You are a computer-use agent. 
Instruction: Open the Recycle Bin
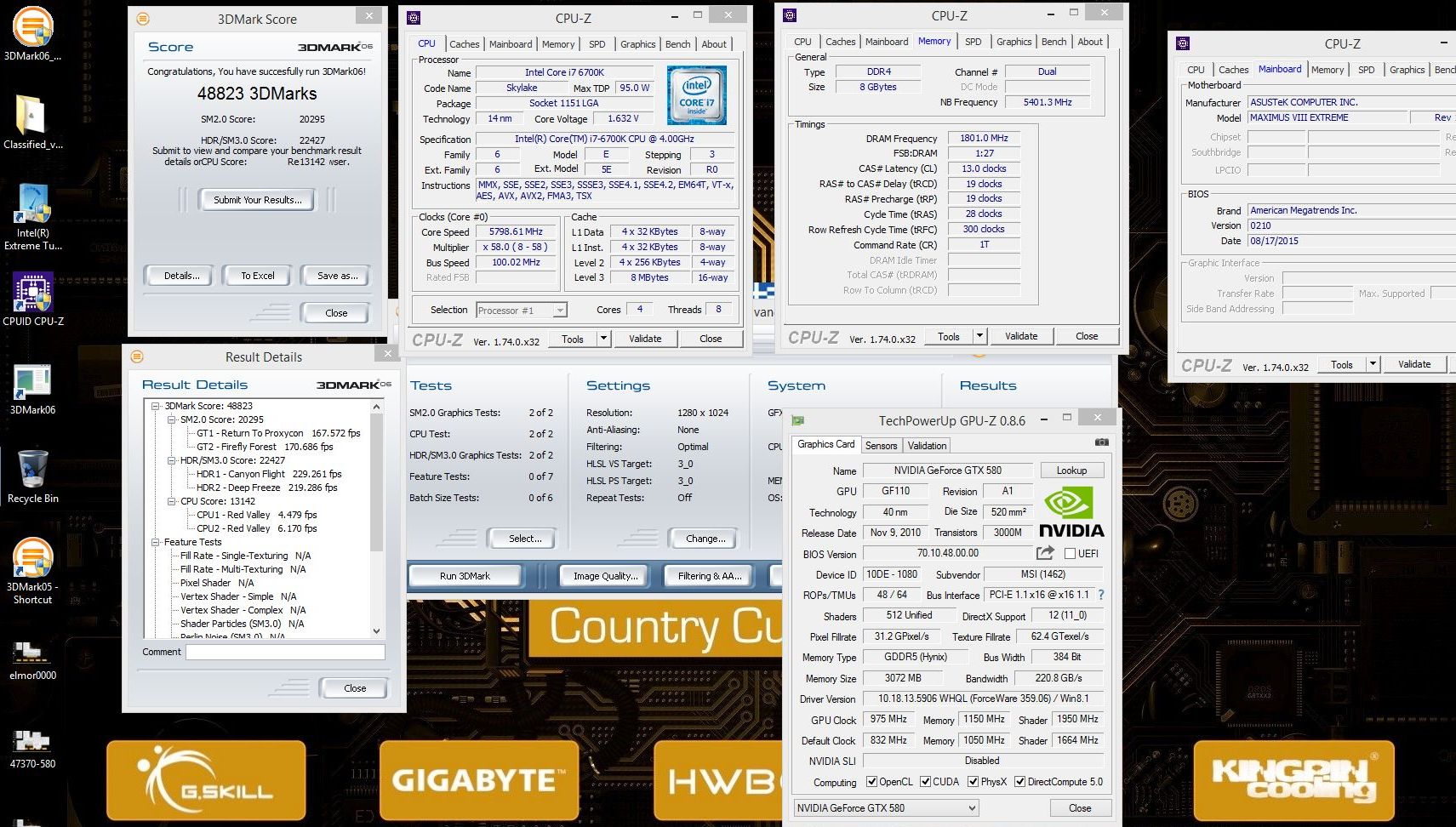point(32,476)
